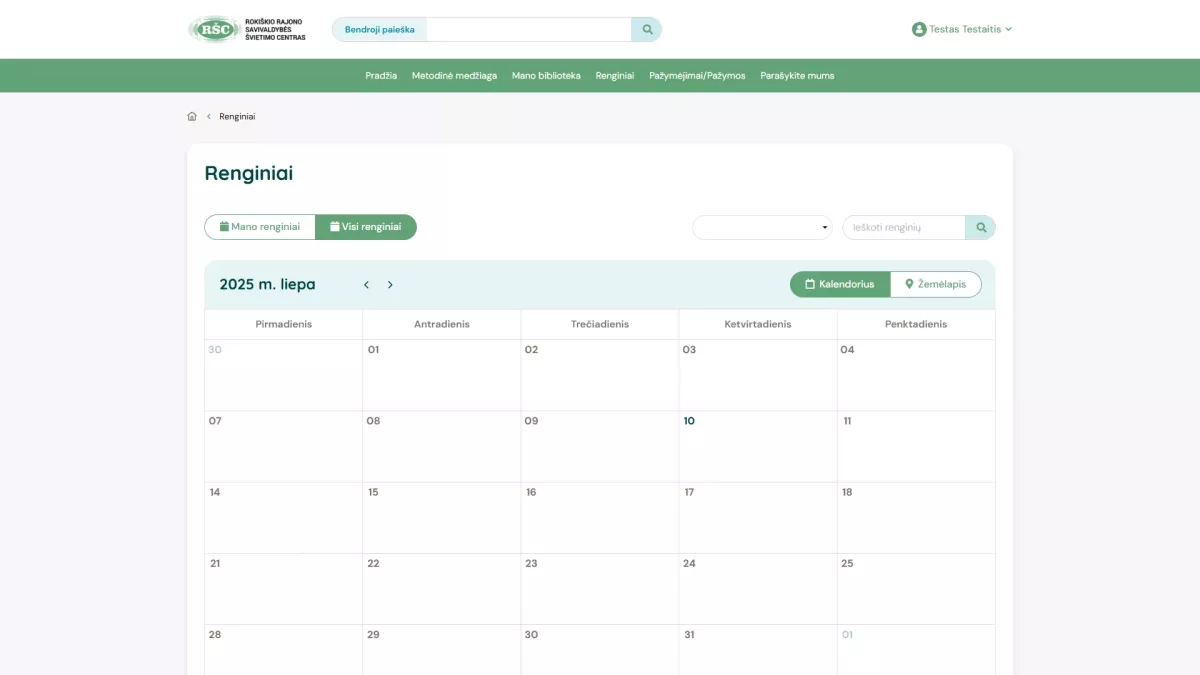
Task: Click the Parašykite mums link
Action: [x=797, y=76]
